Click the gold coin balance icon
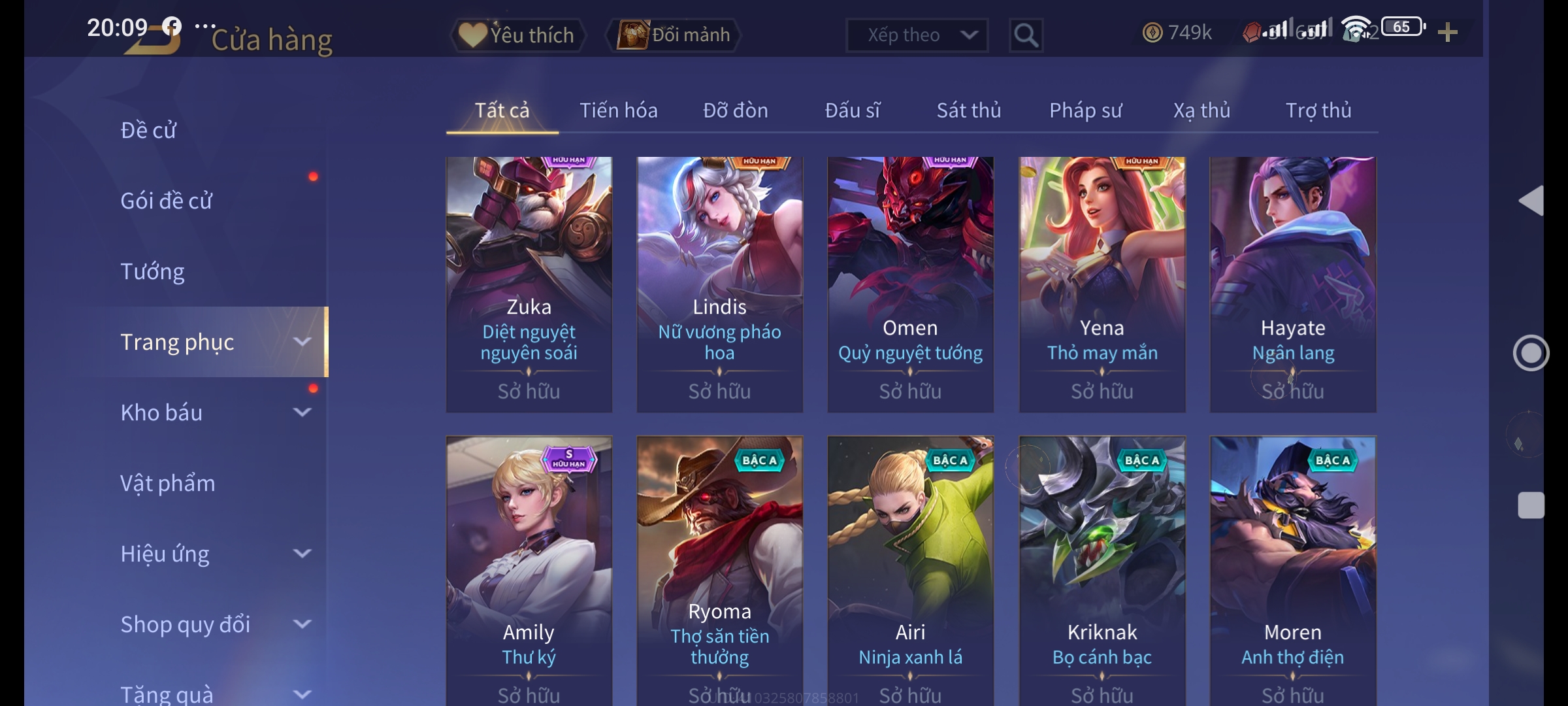Screen dimensions: 1568x706 [1152, 32]
